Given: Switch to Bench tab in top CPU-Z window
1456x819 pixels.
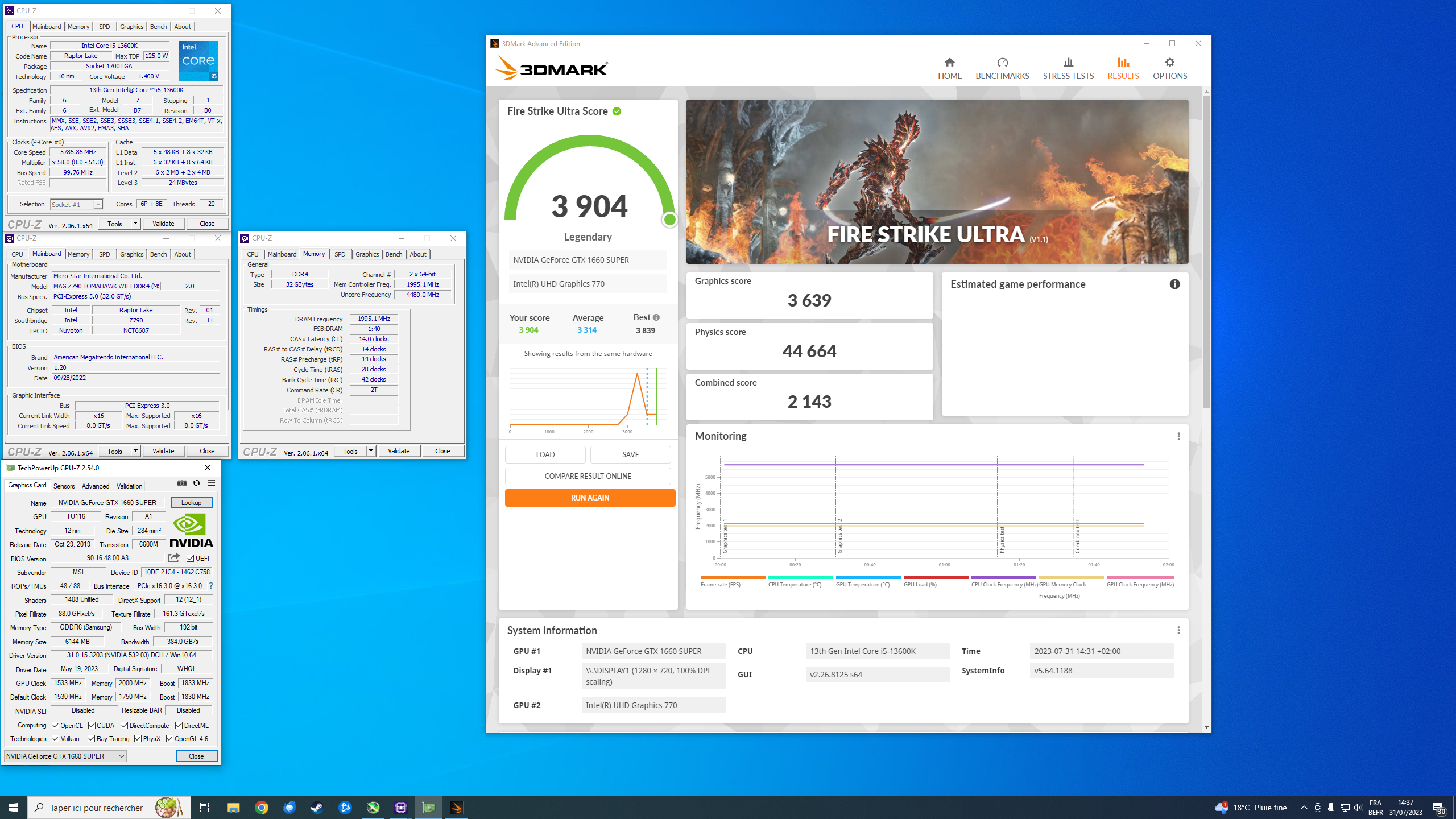Looking at the screenshot, I should click(158, 27).
